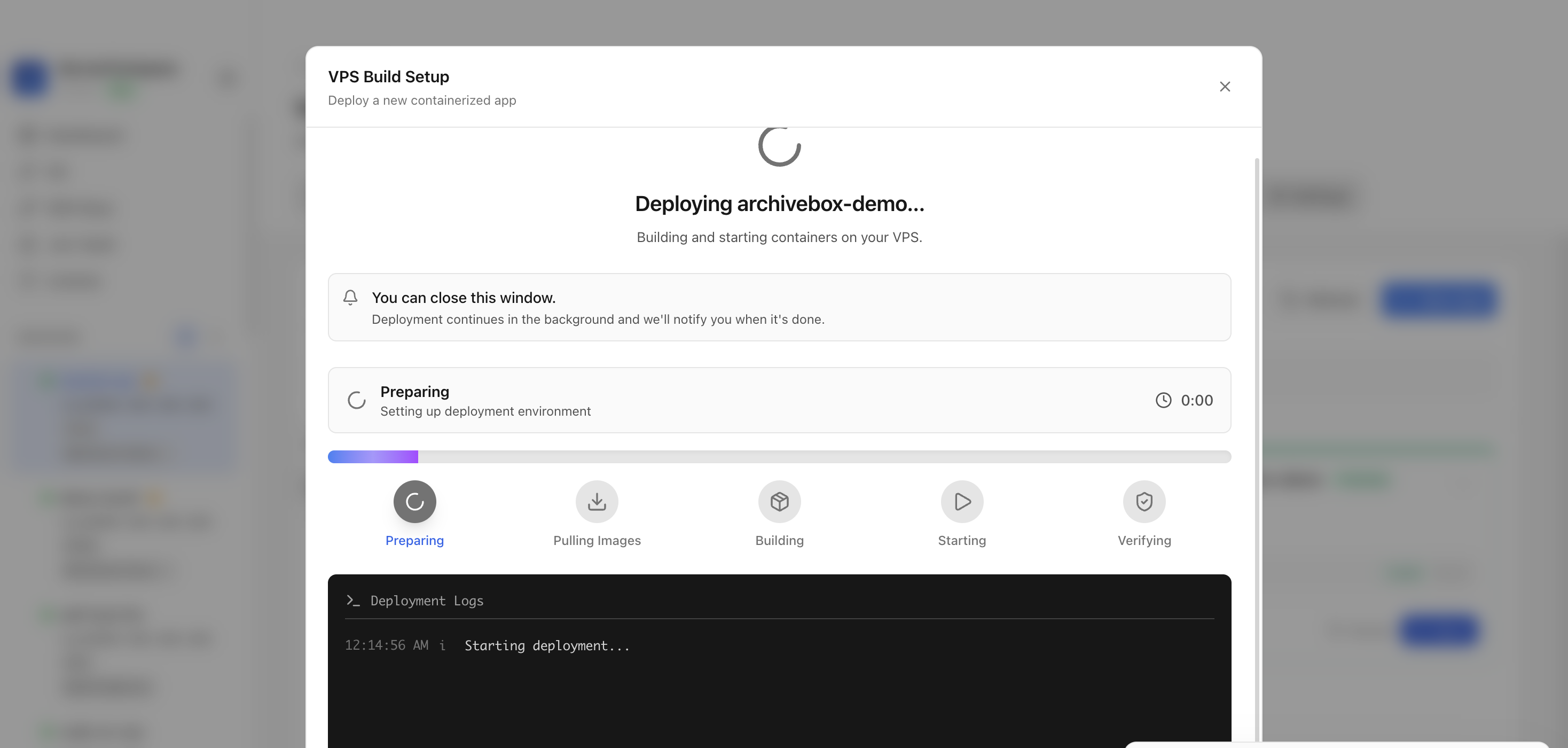
Task: Click the terminal prompt icon in Deployment Logs
Action: (x=353, y=601)
